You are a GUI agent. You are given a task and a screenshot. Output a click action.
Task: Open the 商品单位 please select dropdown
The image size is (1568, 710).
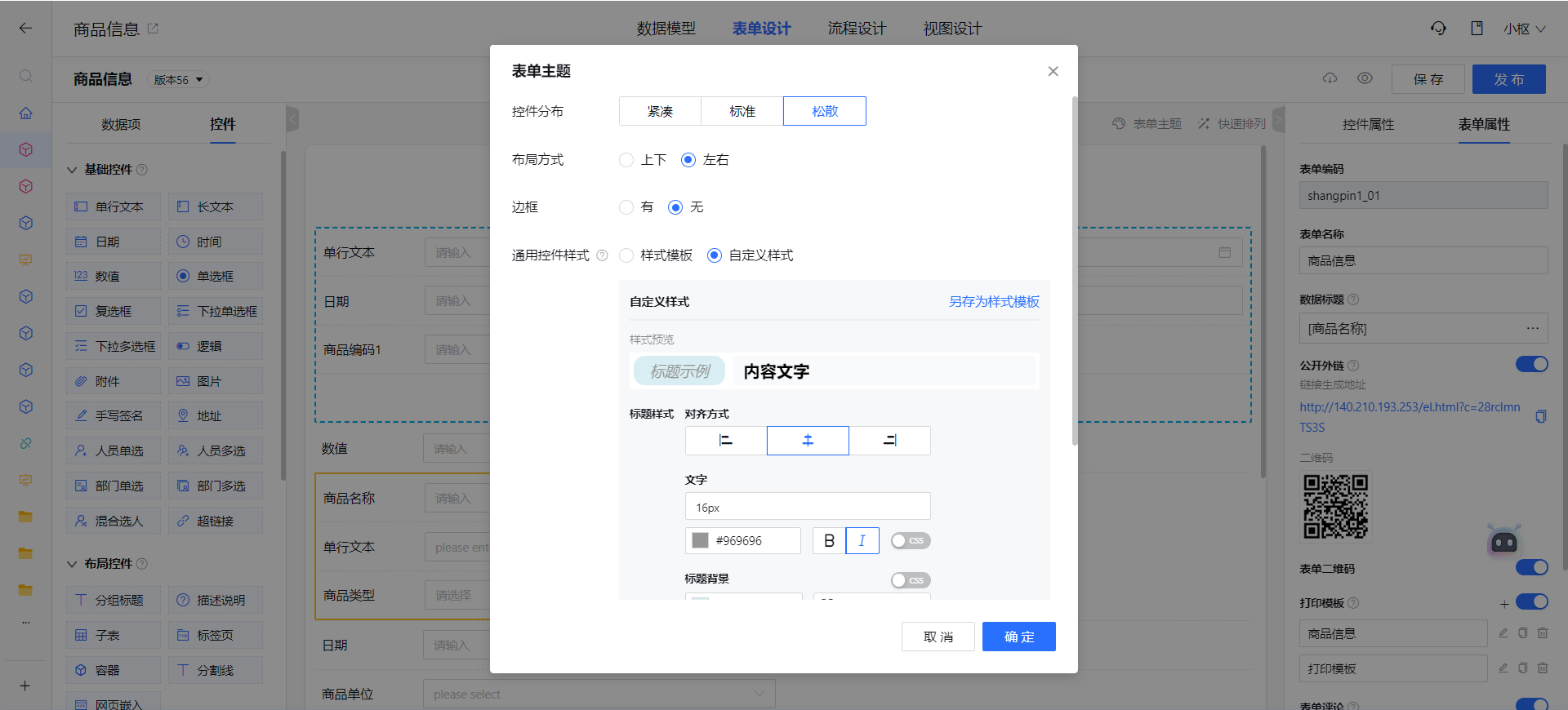(x=599, y=694)
